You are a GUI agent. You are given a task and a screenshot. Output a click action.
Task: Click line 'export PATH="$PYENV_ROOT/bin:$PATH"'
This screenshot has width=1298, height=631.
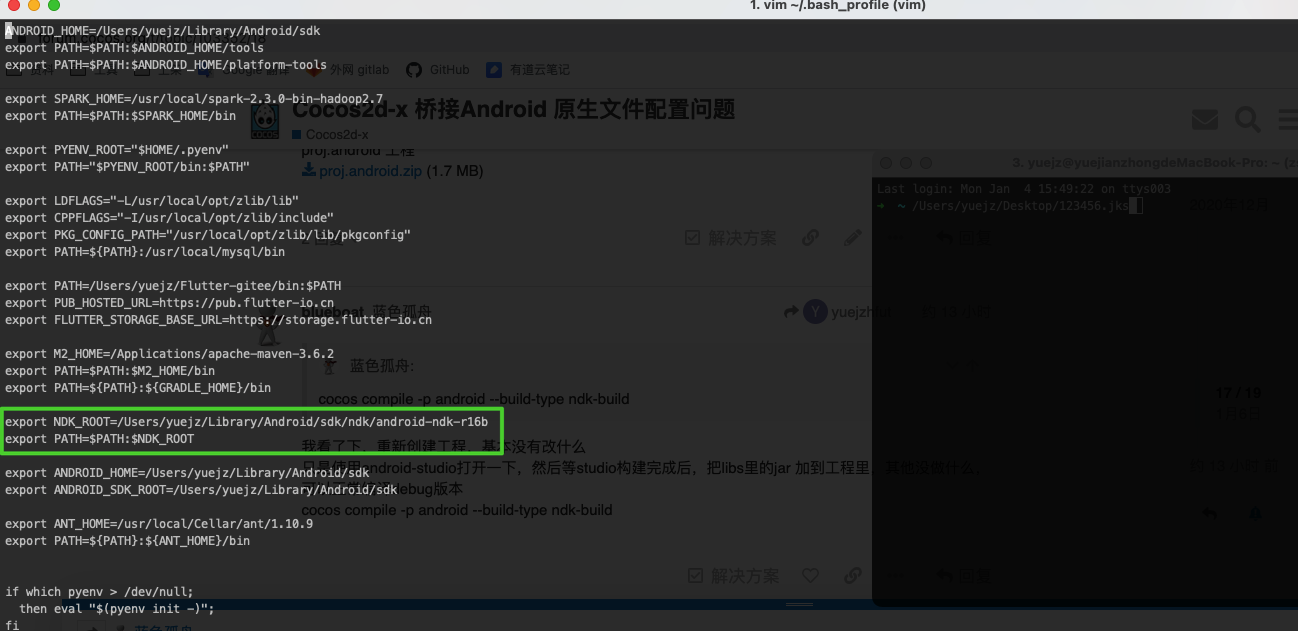coord(127,166)
